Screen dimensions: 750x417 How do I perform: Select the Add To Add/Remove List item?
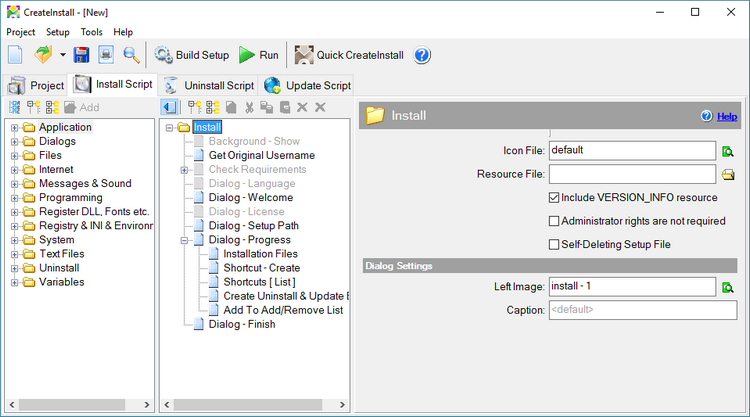283,310
